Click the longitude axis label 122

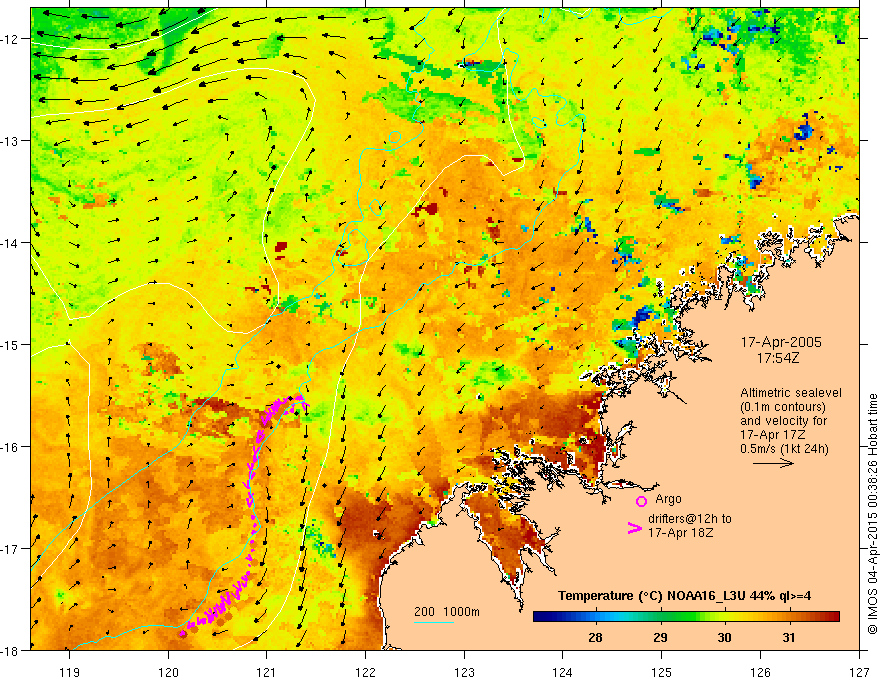[365, 672]
